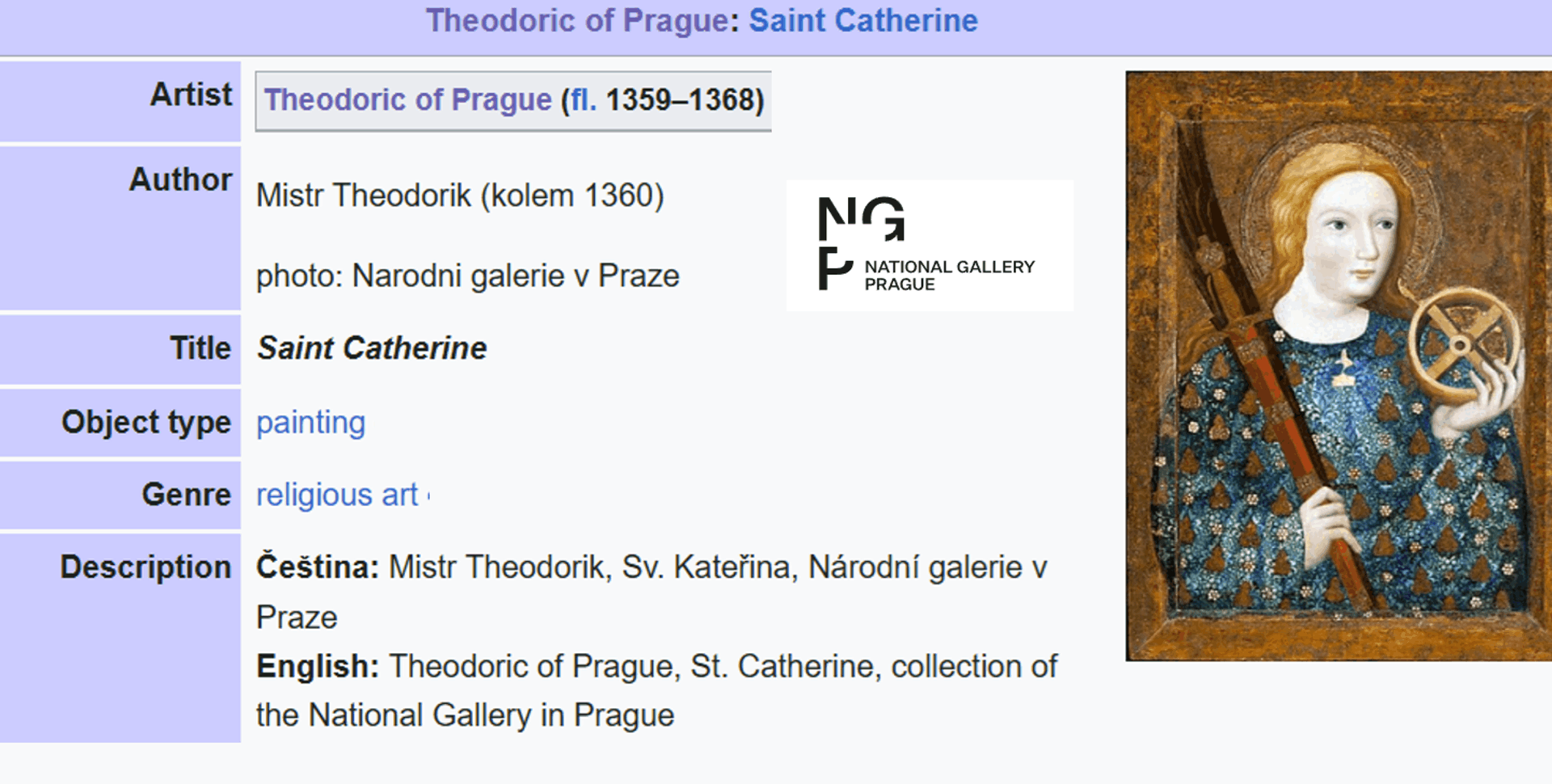
Task: Click the "Mistr Theodorik (kolem 1360)" author text
Action: (459, 196)
